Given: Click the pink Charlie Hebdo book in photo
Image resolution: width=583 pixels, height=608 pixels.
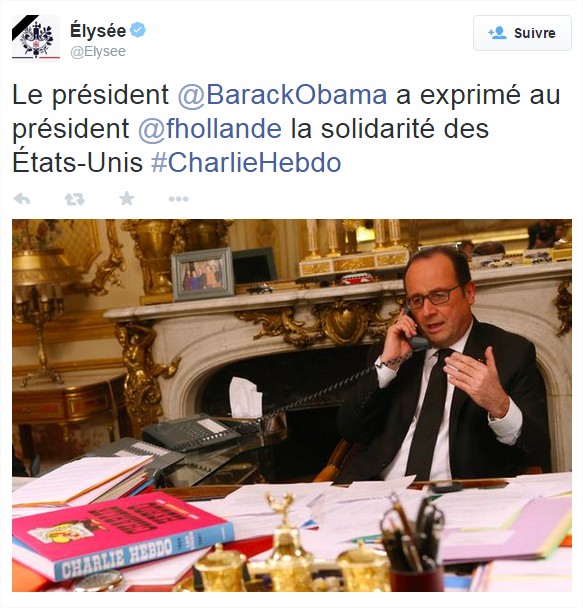Looking at the screenshot, I should [122, 535].
